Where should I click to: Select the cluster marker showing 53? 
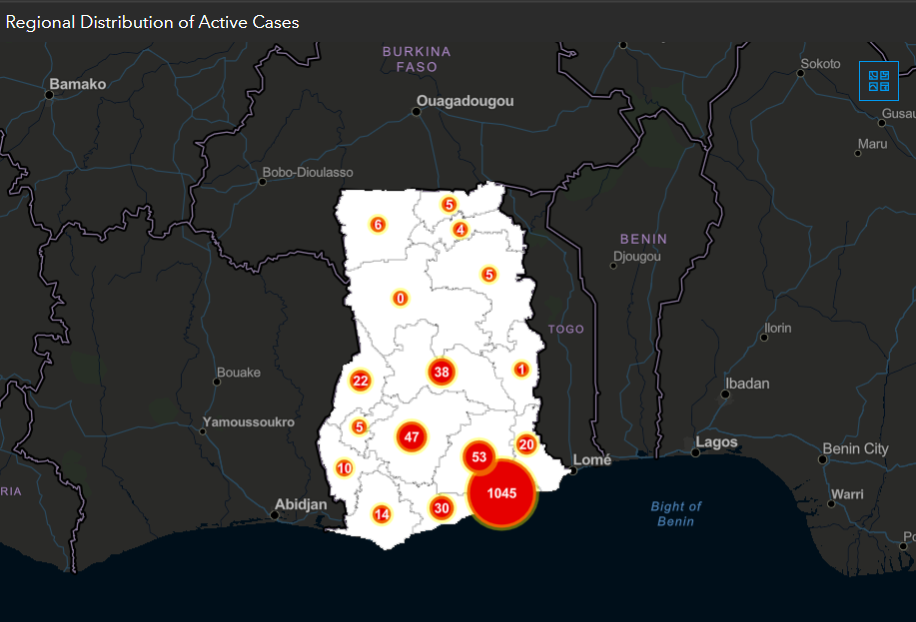tap(480, 457)
